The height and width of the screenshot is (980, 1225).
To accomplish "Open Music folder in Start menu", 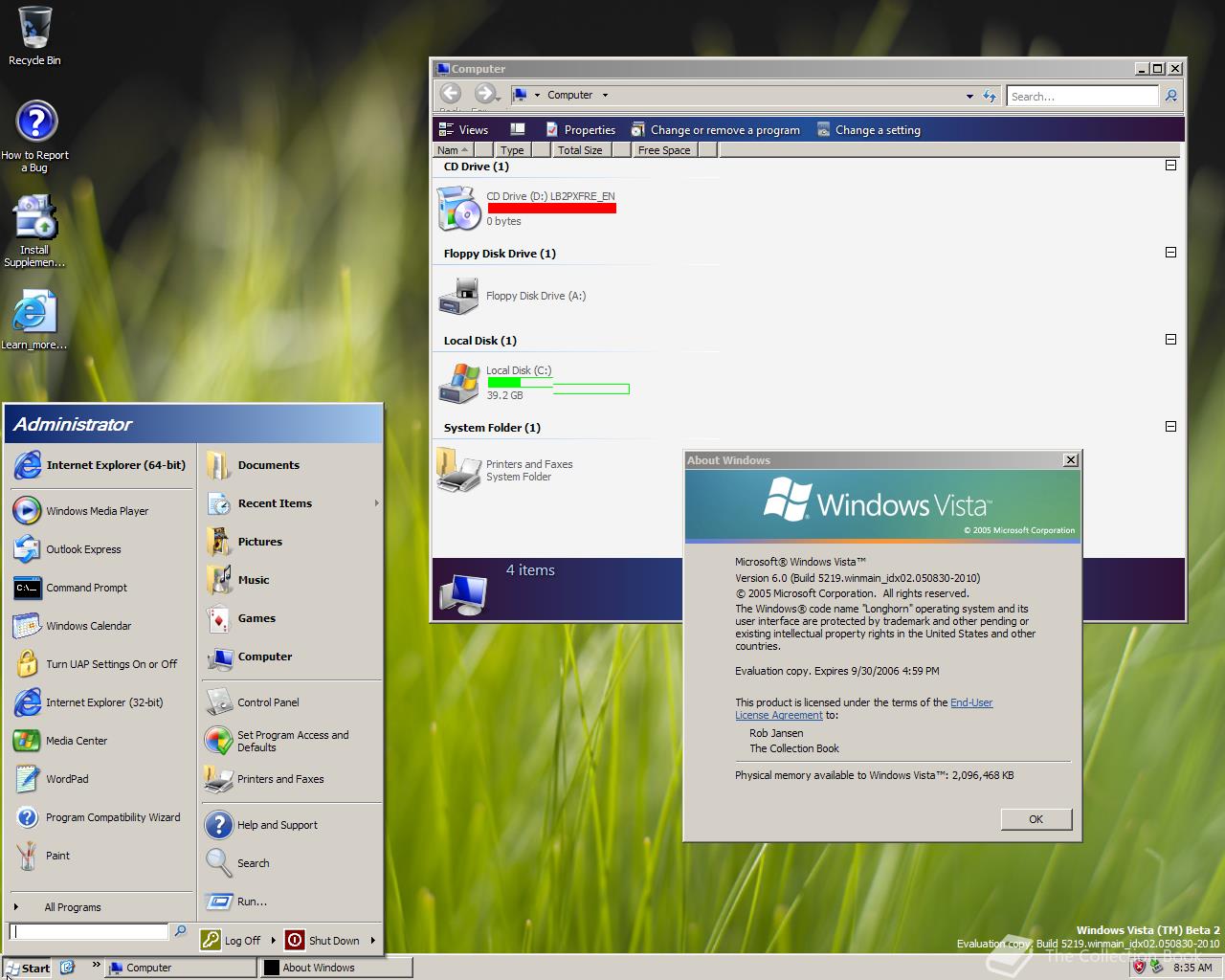I will pyautogui.click(x=291, y=580).
